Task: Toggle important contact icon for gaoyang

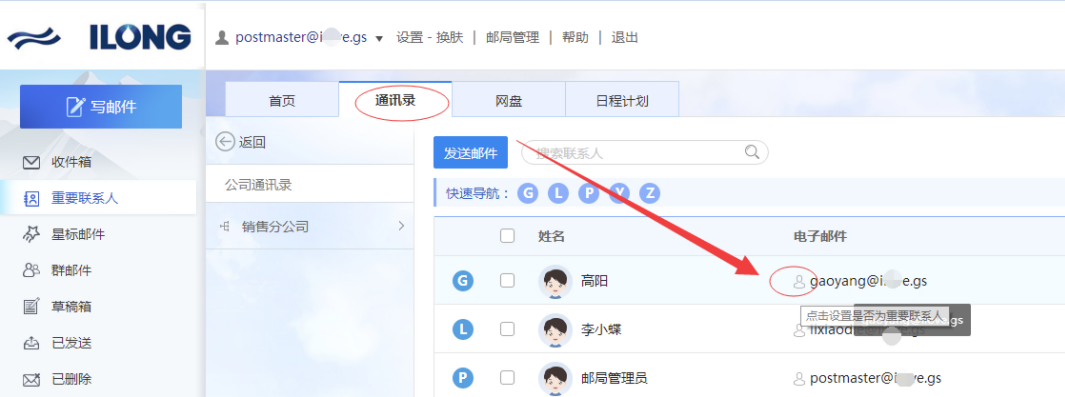Action: 799,281
